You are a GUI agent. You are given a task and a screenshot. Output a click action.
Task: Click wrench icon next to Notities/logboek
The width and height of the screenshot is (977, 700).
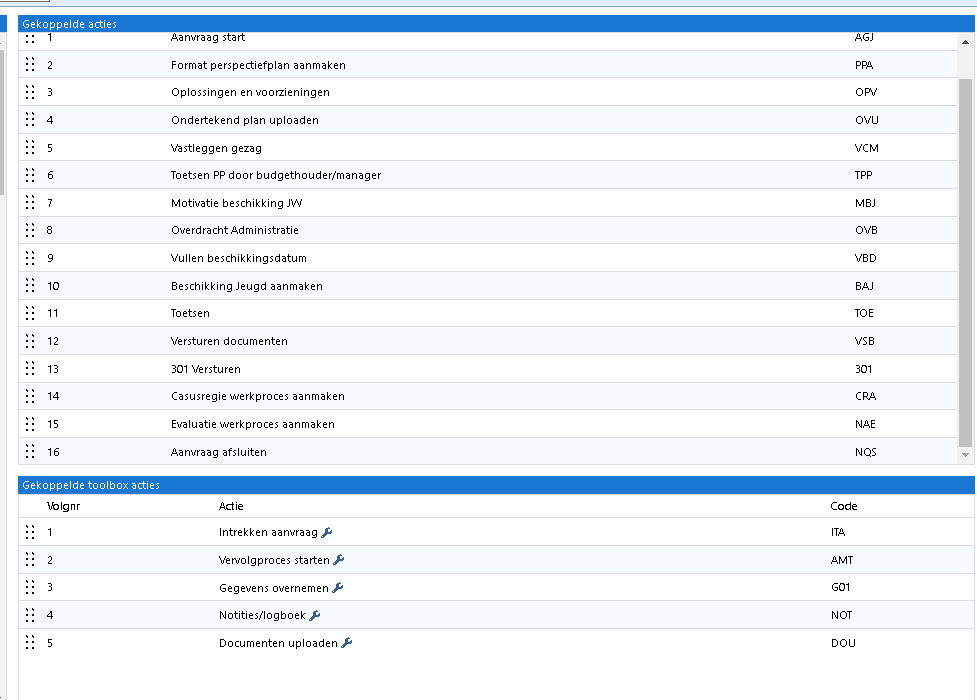tap(315, 615)
